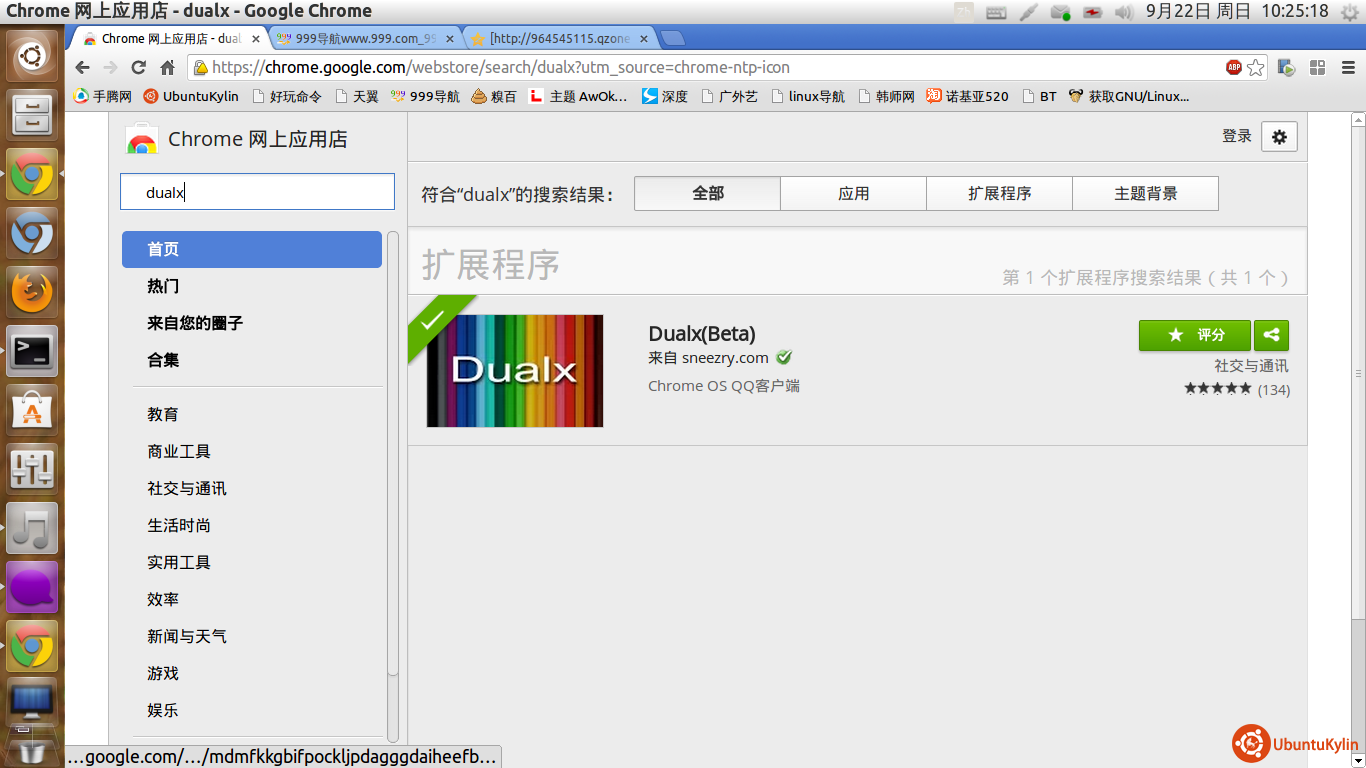Viewport: 1366px width, 768px height.
Task: Bookmark this page with the star icon
Action: coord(1256,68)
